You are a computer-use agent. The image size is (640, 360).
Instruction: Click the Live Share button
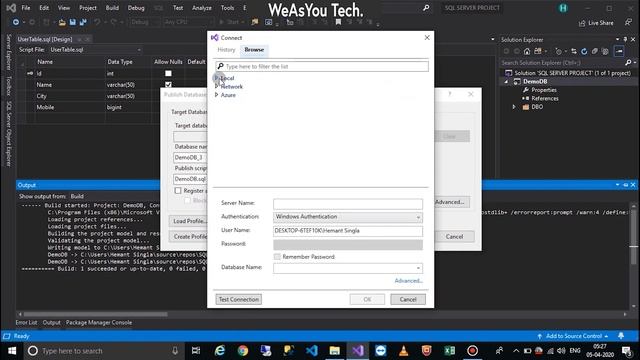[596, 23]
